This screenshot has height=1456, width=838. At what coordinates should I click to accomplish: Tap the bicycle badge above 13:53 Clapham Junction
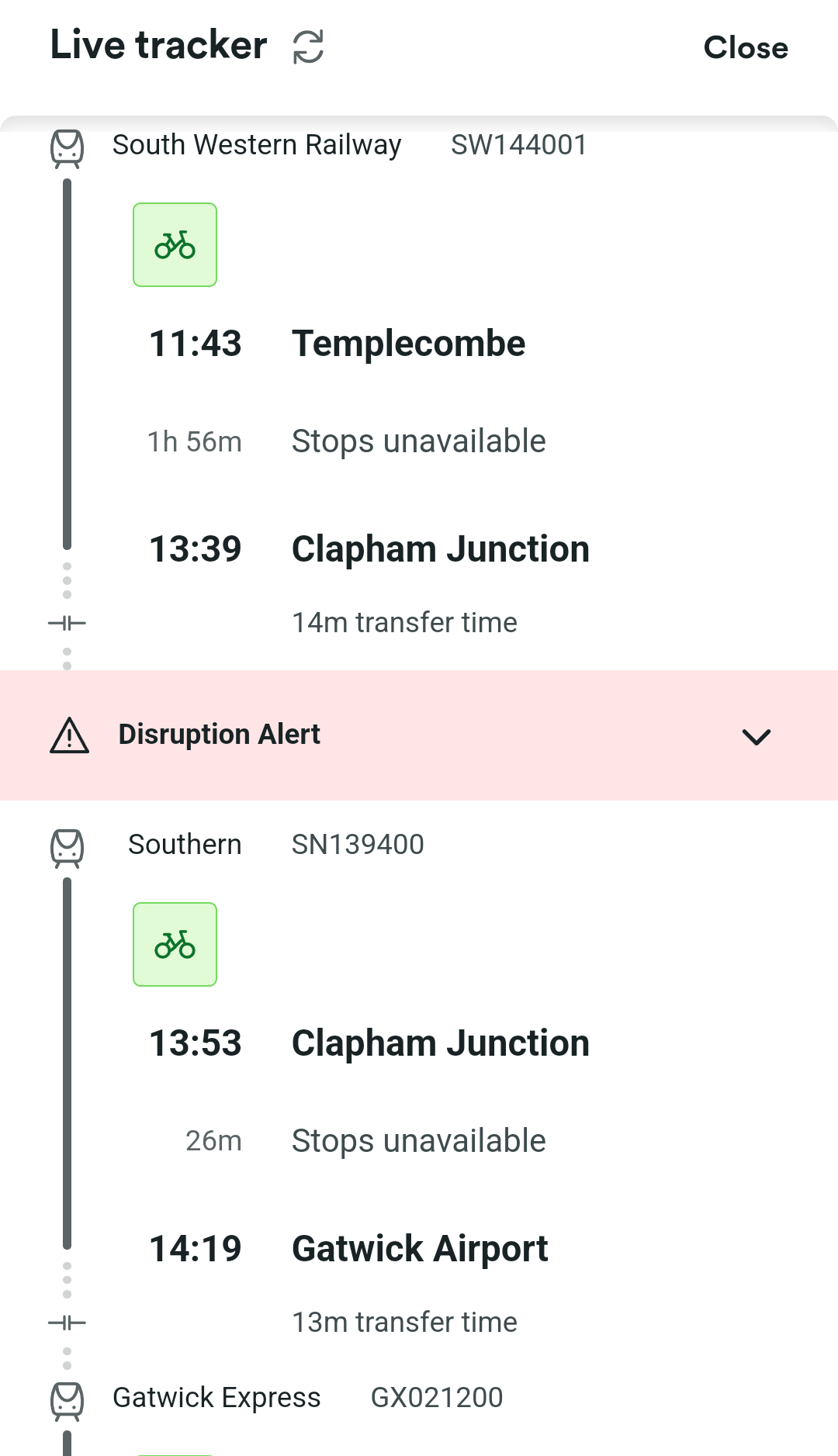(x=175, y=945)
